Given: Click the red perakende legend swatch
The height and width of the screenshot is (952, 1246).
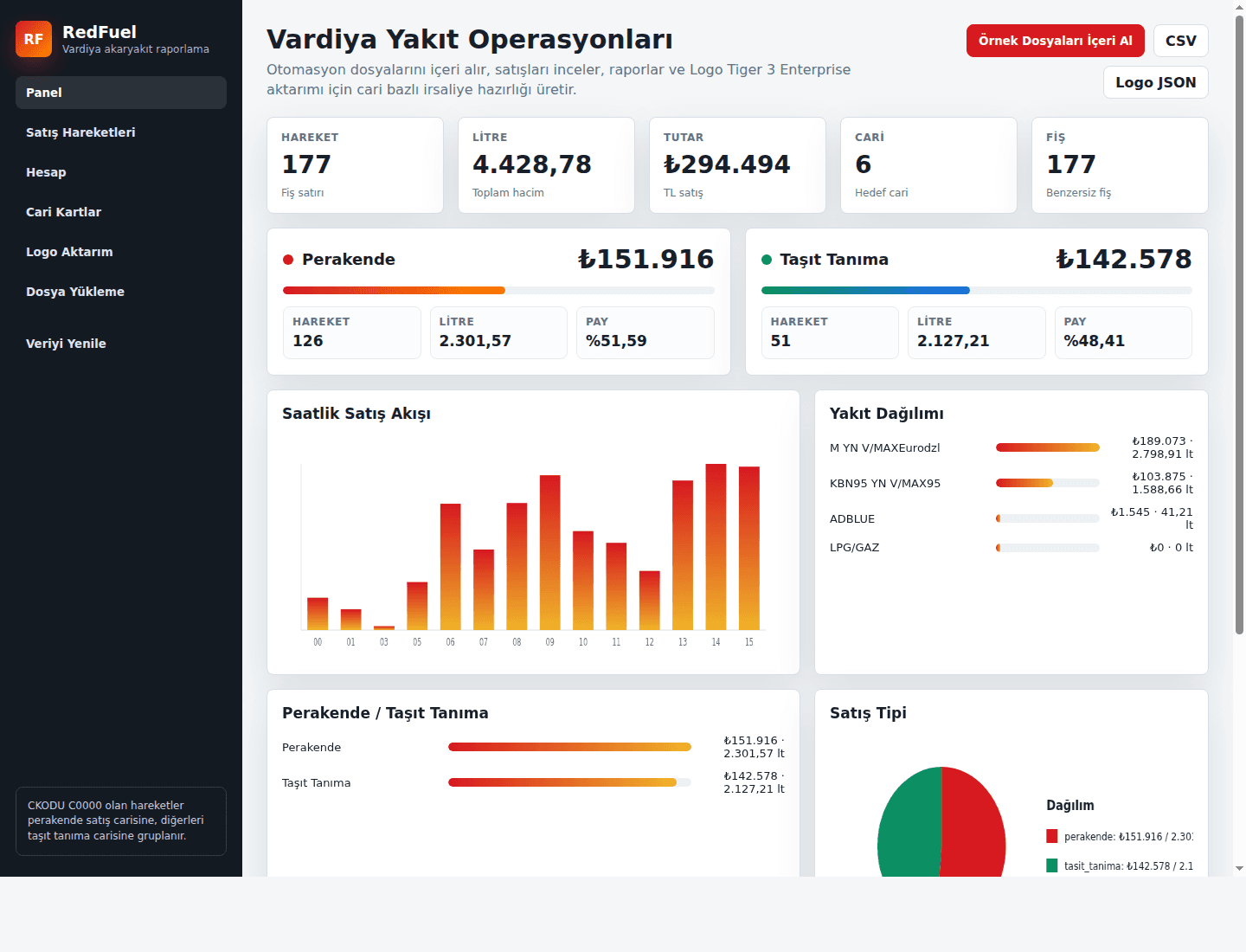Looking at the screenshot, I should 1052,836.
